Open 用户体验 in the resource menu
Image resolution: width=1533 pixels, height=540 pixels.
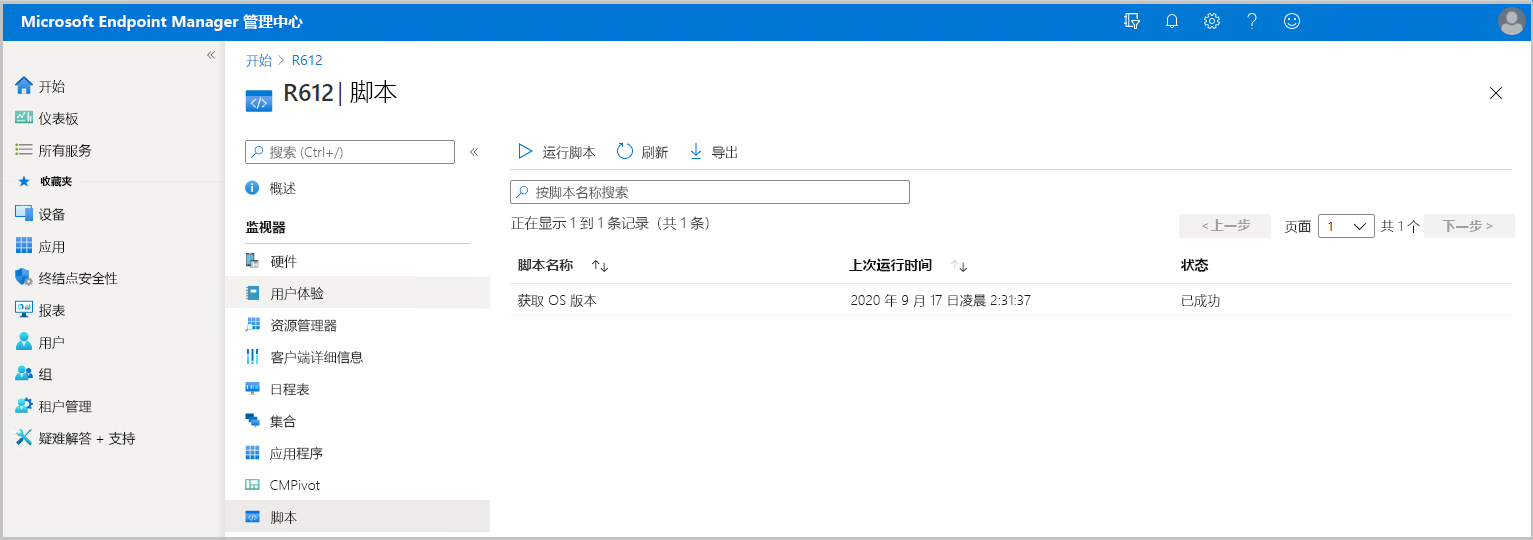coord(358,293)
